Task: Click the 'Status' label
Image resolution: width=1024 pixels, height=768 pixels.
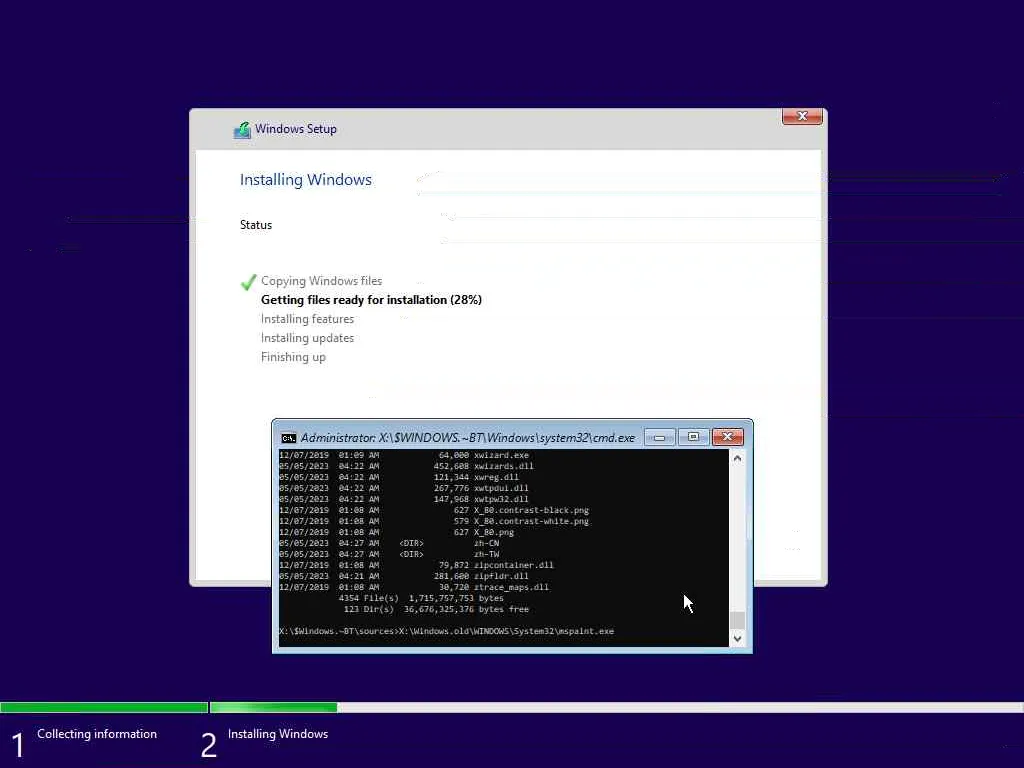Action: [255, 225]
